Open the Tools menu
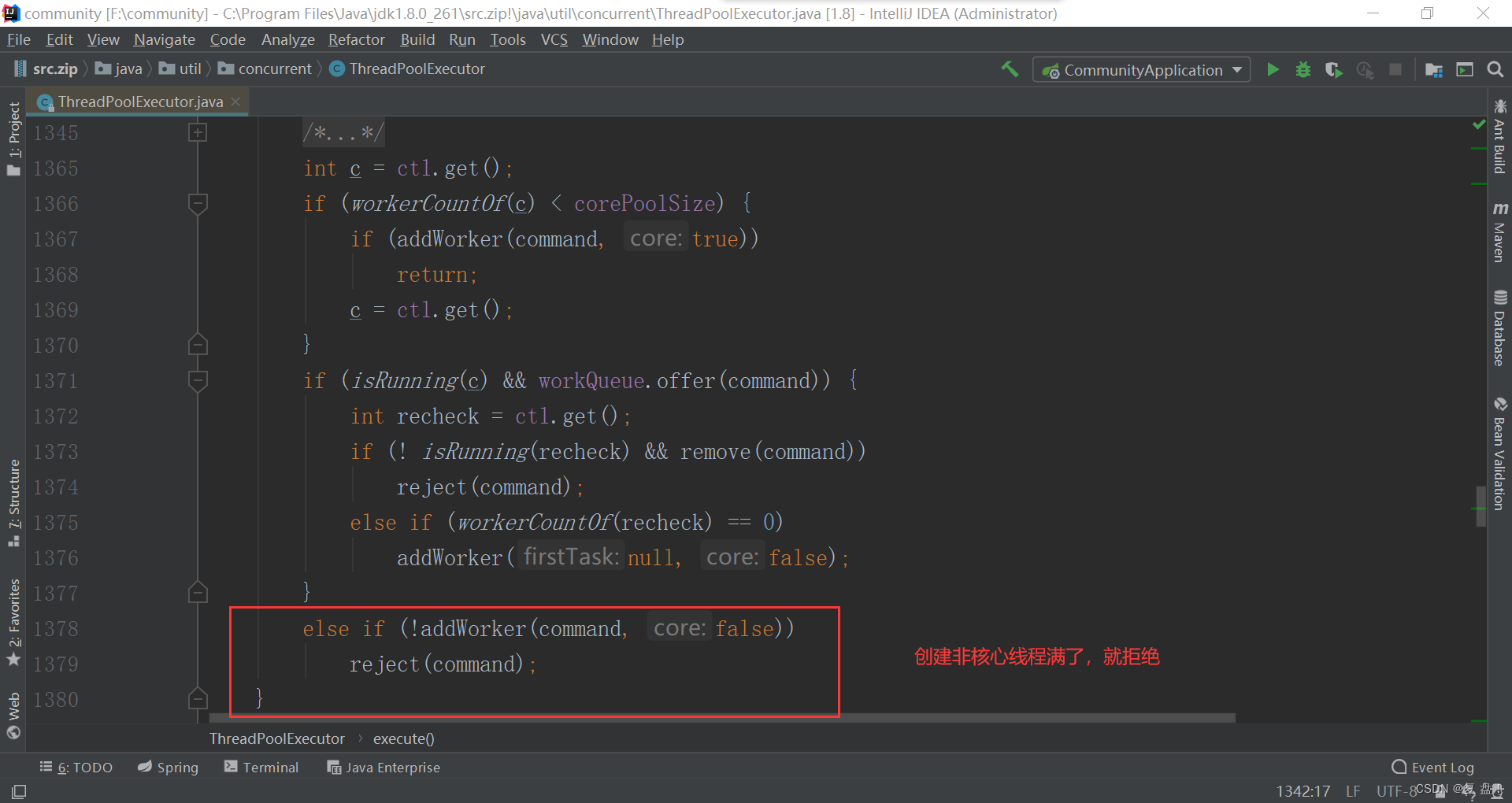Screen dimensions: 1512x803 (508, 39)
